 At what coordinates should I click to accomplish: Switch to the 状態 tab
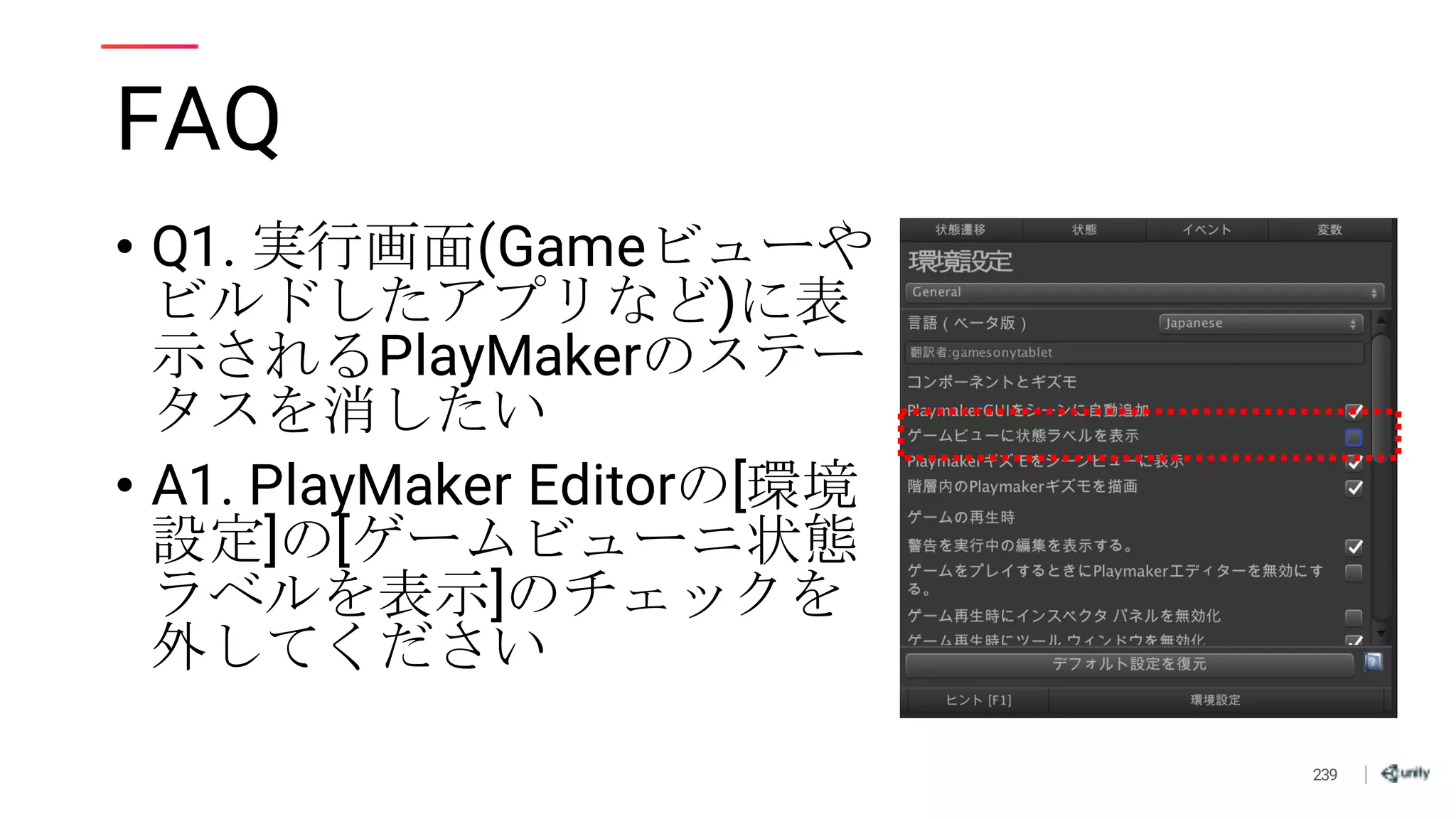click(1084, 230)
